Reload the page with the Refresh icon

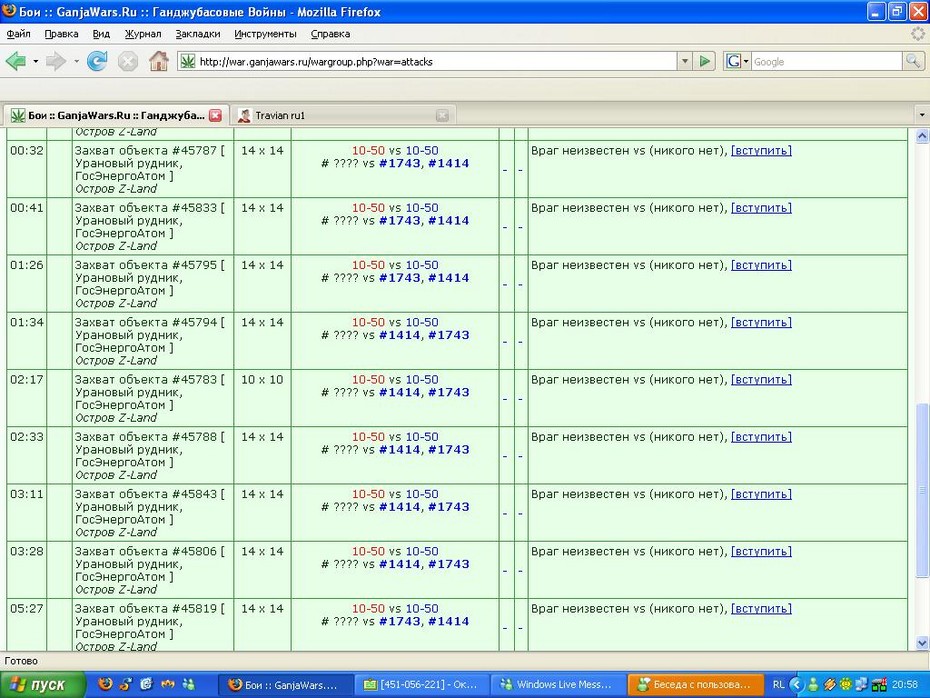tap(97, 61)
